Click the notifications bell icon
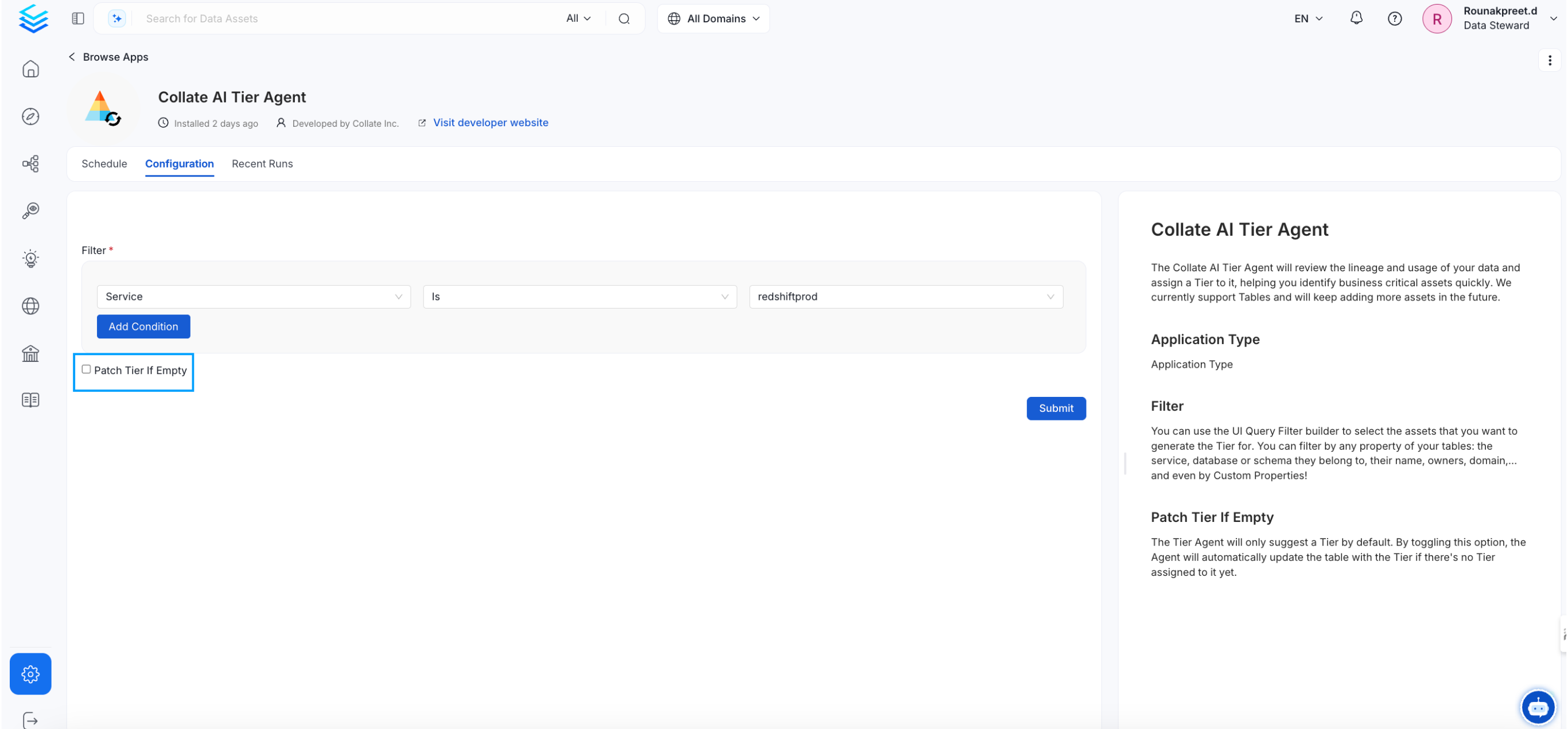Image resolution: width=1568 pixels, height=729 pixels. [1356, 18]
